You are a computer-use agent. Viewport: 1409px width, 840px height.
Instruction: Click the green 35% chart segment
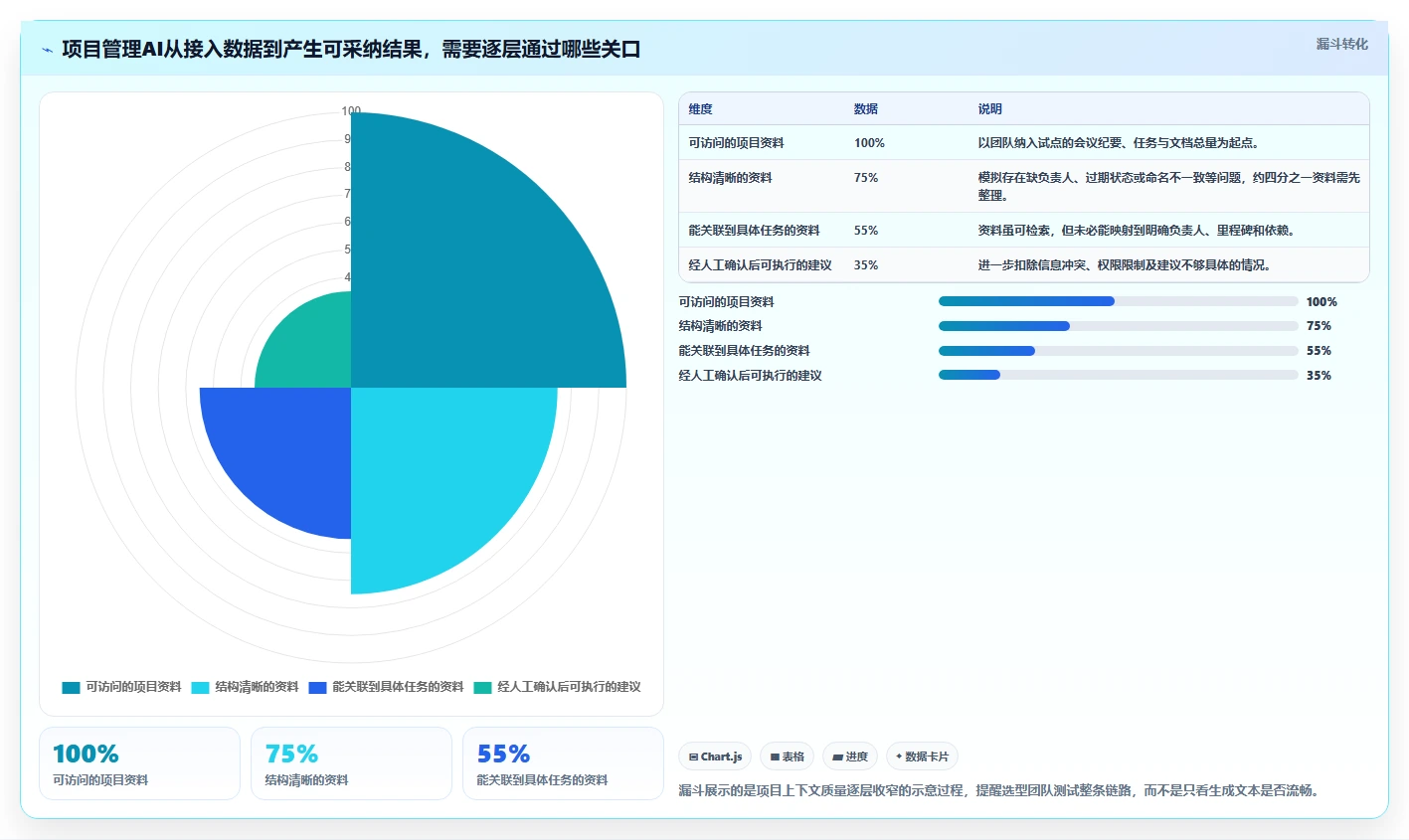[x=313, y=348]
